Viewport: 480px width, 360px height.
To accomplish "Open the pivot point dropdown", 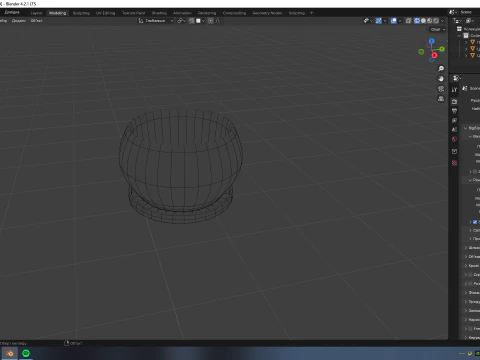I will coord(181,21).
